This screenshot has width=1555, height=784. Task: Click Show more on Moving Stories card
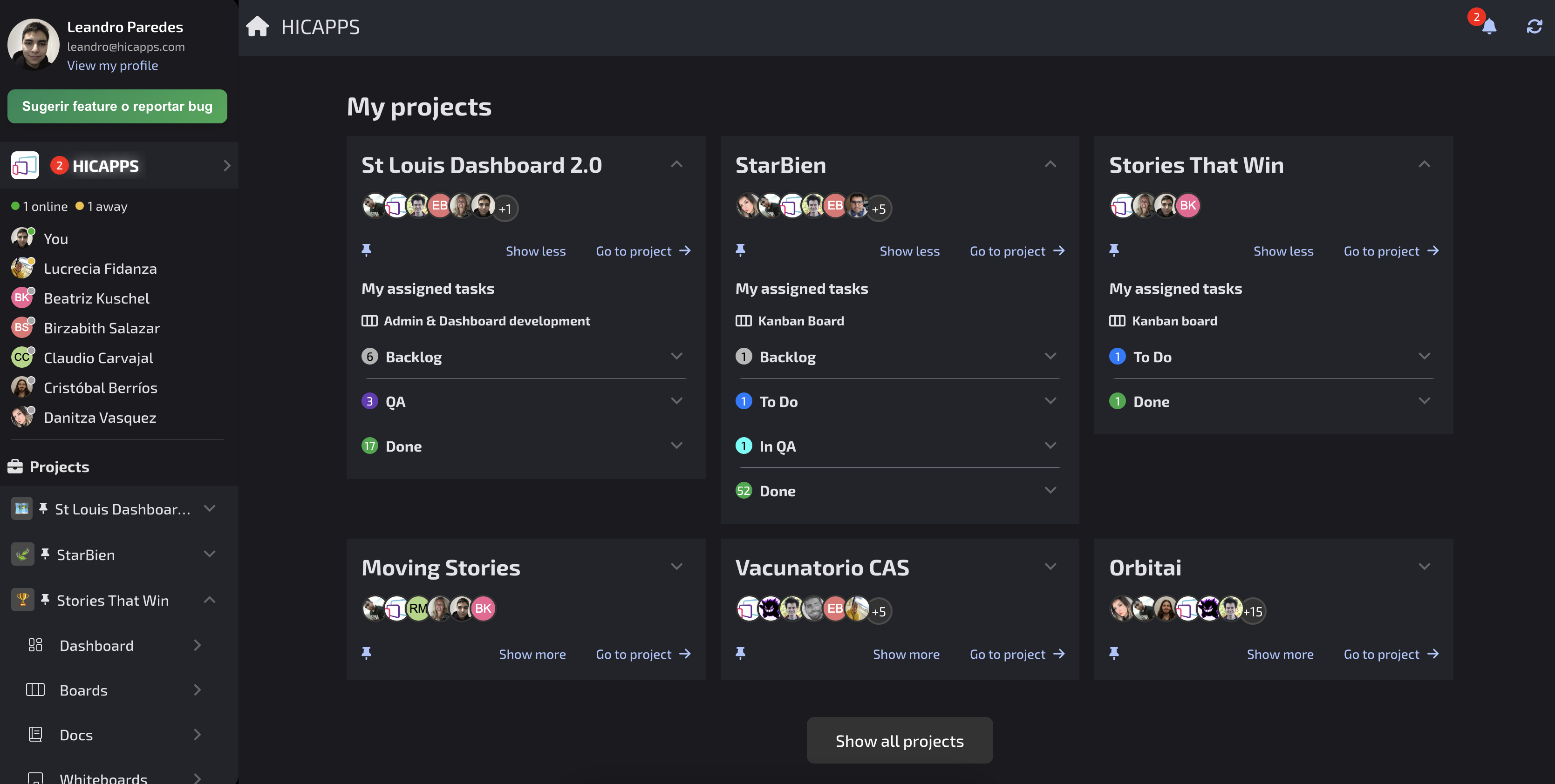(532, 654)
